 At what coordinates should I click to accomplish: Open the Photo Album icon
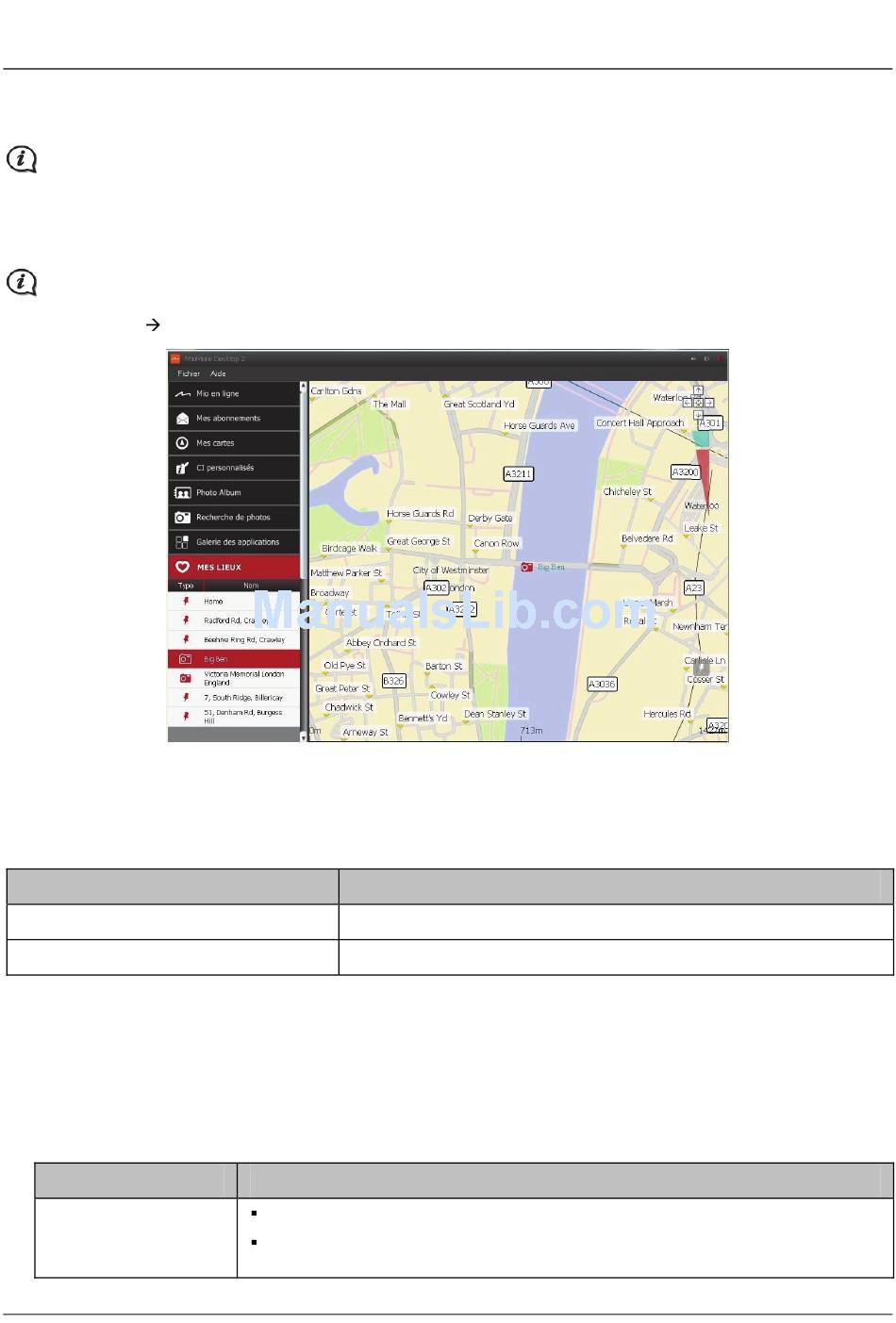183,492
